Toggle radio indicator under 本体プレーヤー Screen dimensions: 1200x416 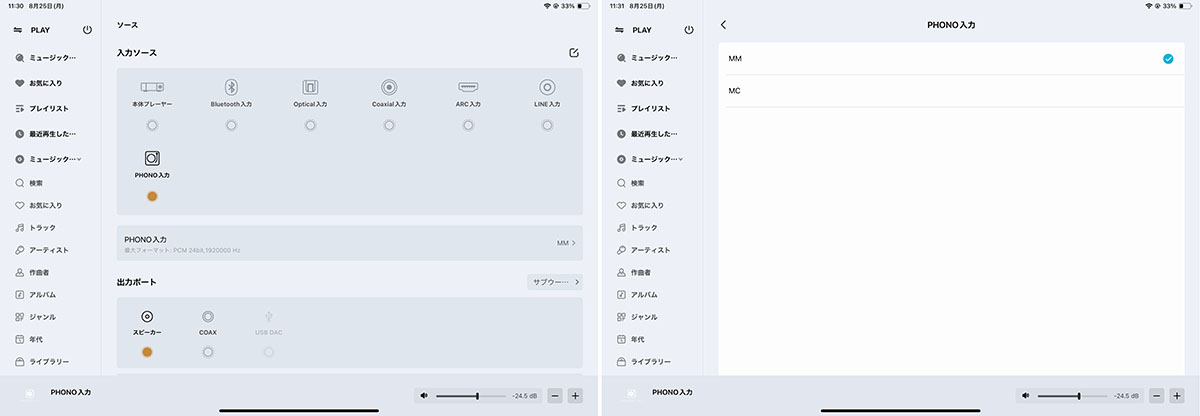(x=152, y=125)
